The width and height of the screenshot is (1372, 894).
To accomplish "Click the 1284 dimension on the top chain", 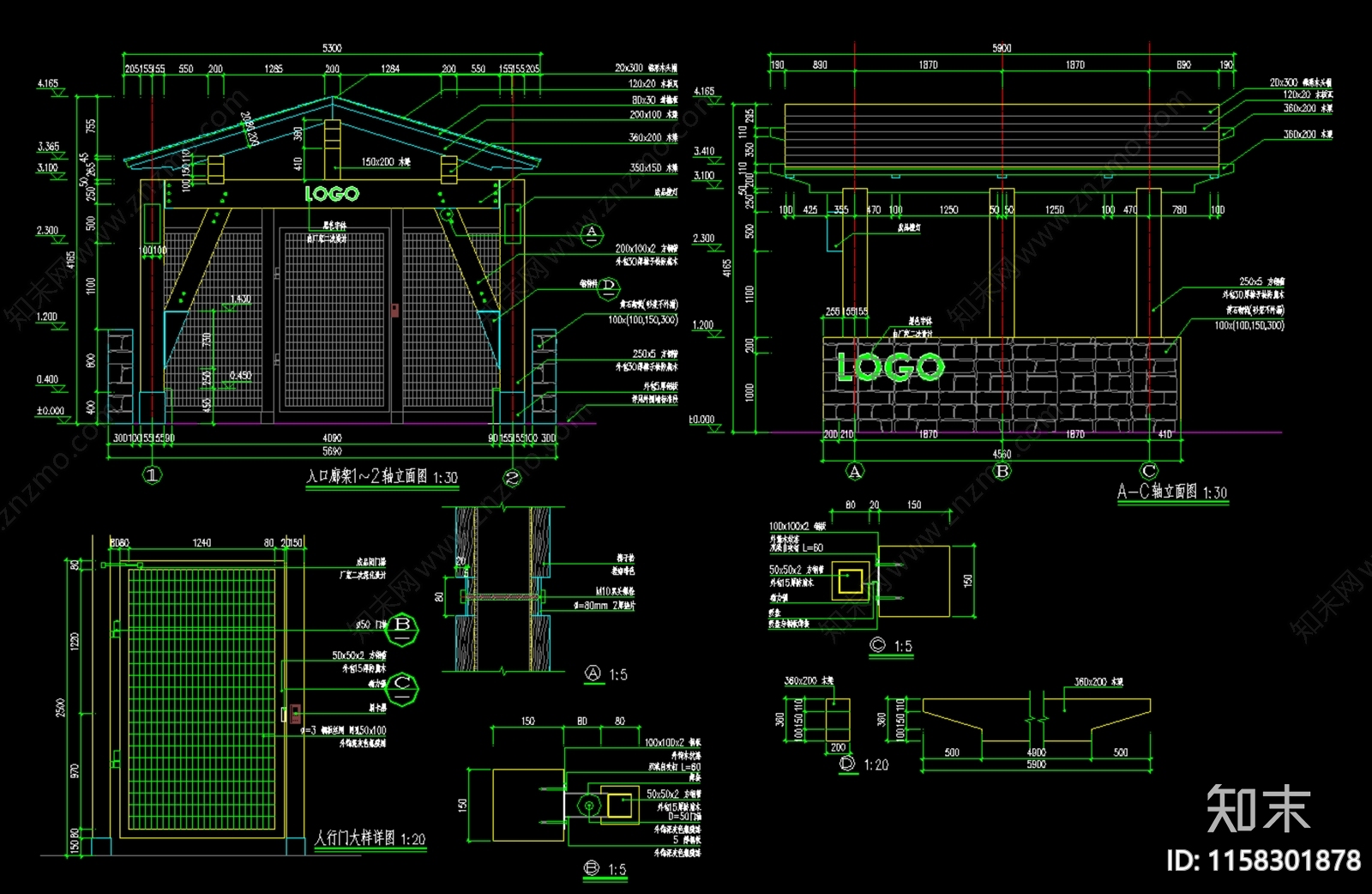I will 390,69.
